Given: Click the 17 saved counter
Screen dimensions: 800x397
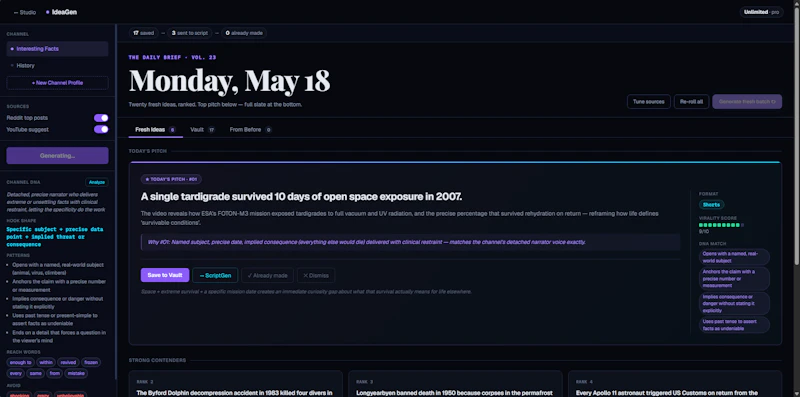Looking at the screenshot, I should pyautogui.click(x=143, y=33).
